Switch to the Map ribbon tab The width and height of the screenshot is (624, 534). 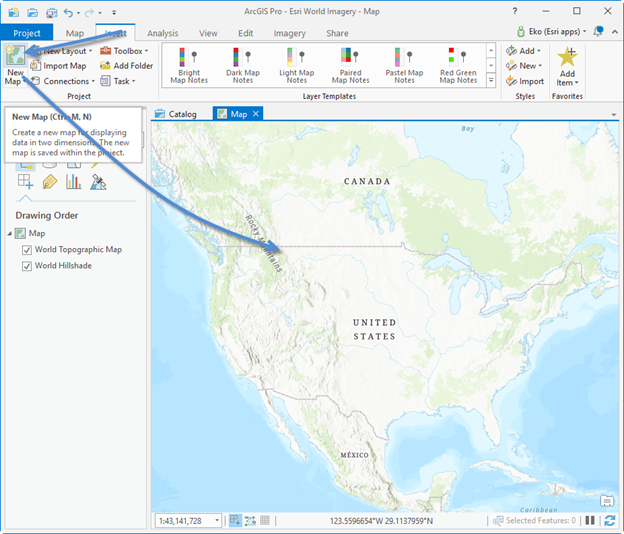click(75, 33)
